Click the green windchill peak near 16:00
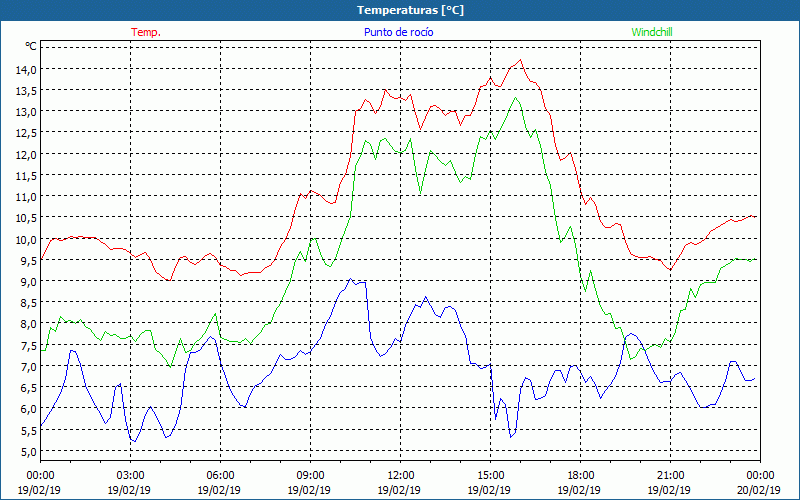800x500 pixels. tap(515, 98)
